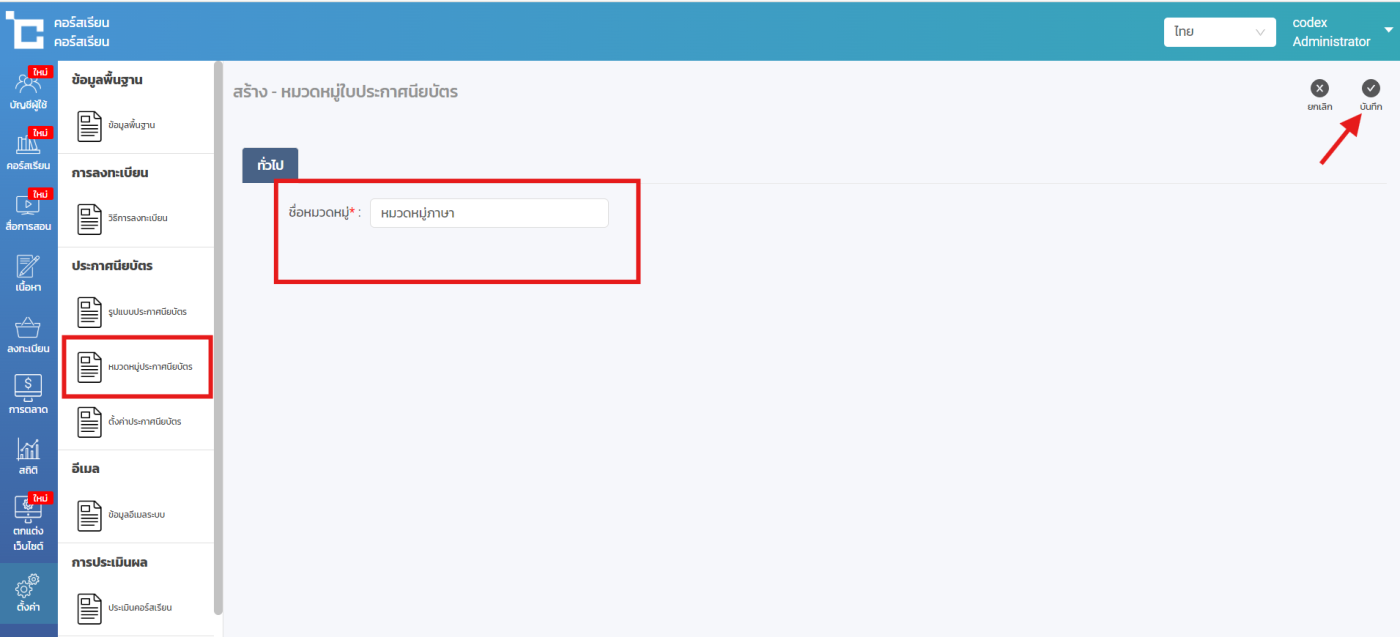Open the ตั้งค่า gear icon
This screenshot has height=637, width=1400.
(28, 592)
